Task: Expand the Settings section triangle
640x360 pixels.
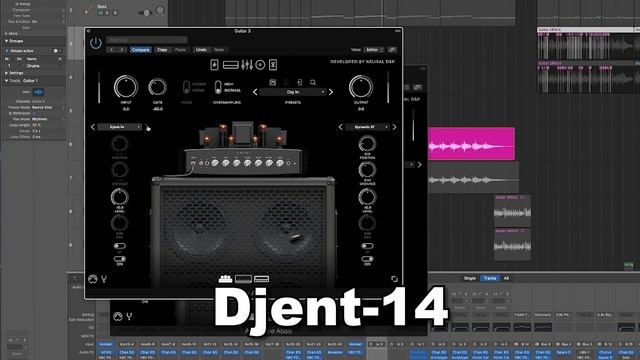Action: click(7, 73)
